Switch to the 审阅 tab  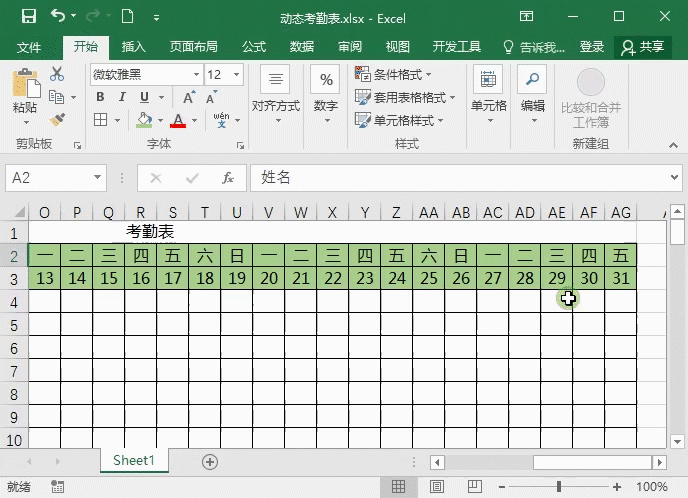coord(350,47)
